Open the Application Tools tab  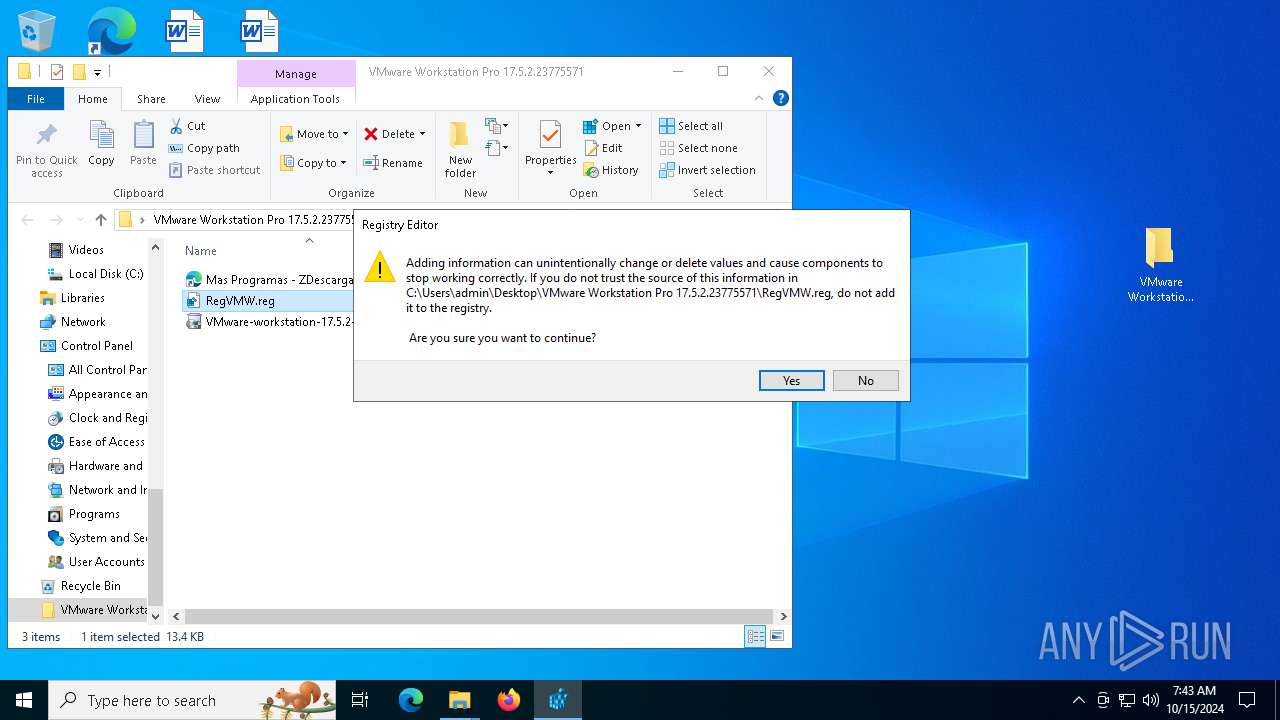(295, 99)
